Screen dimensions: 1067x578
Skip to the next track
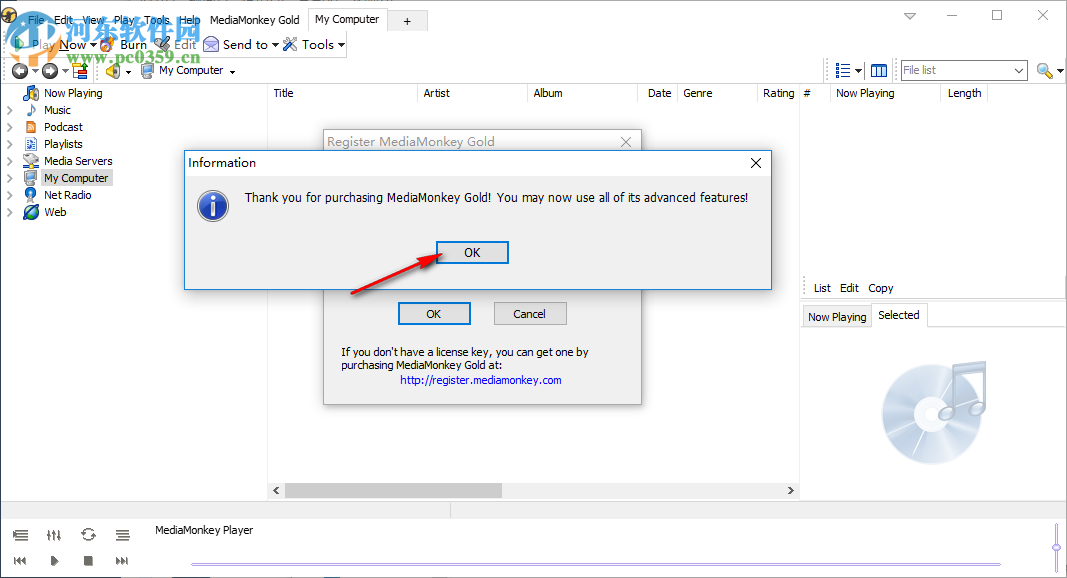click(122, 561)
